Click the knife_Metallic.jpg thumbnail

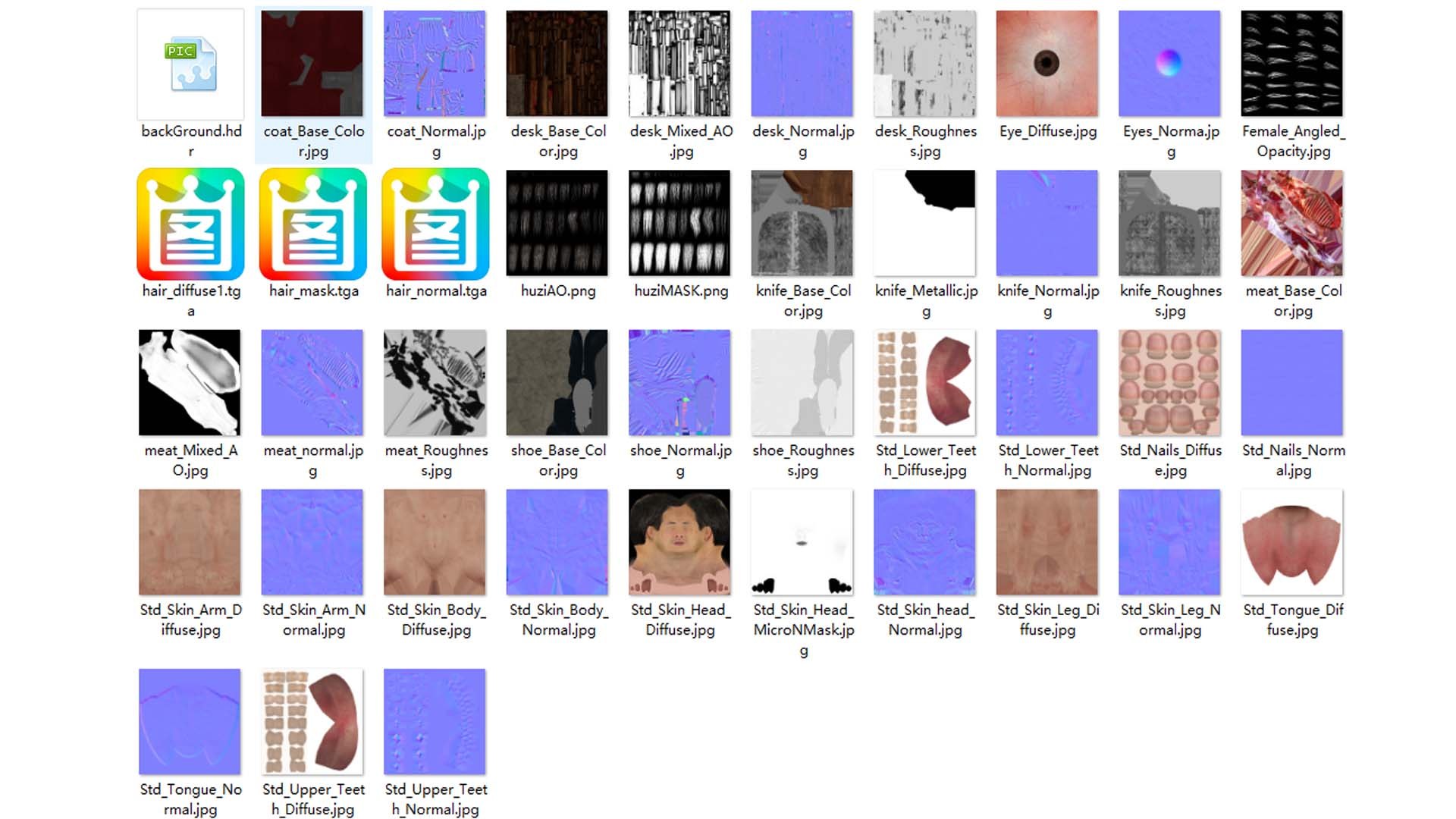(924, 223)
